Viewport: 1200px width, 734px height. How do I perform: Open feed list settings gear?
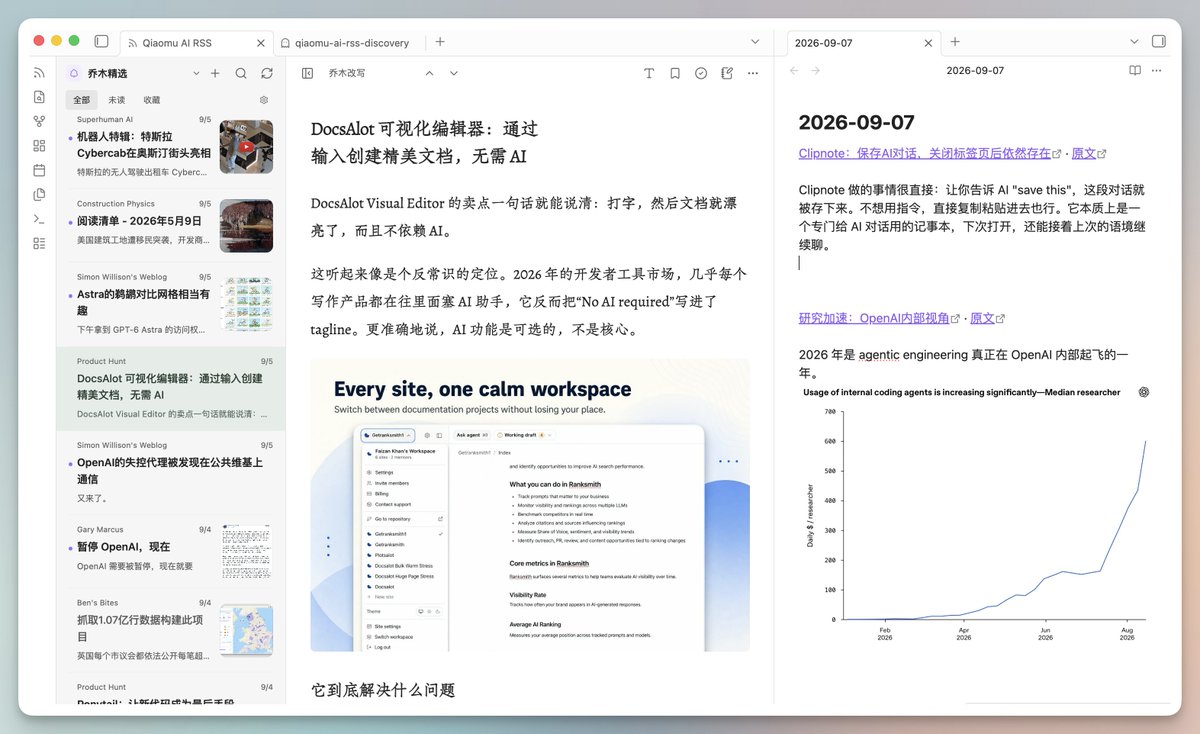[x=264, y=100]
